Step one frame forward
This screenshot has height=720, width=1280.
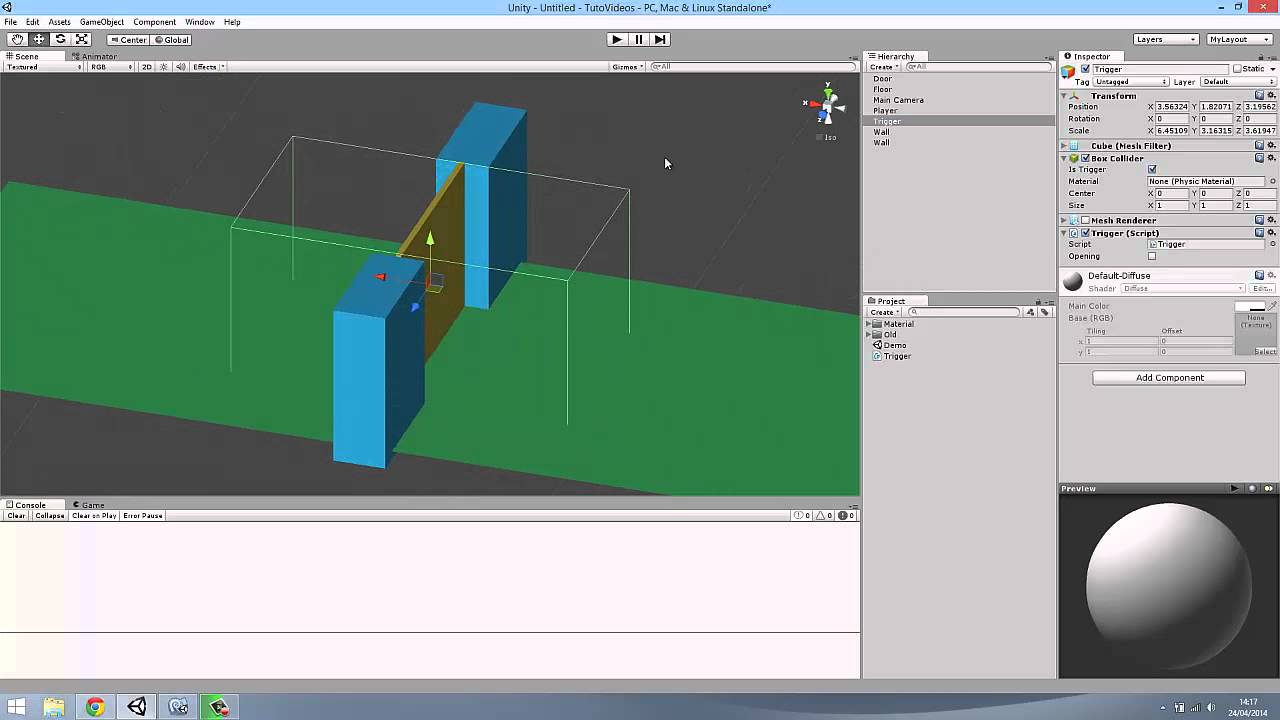click(x=660, y=39)
